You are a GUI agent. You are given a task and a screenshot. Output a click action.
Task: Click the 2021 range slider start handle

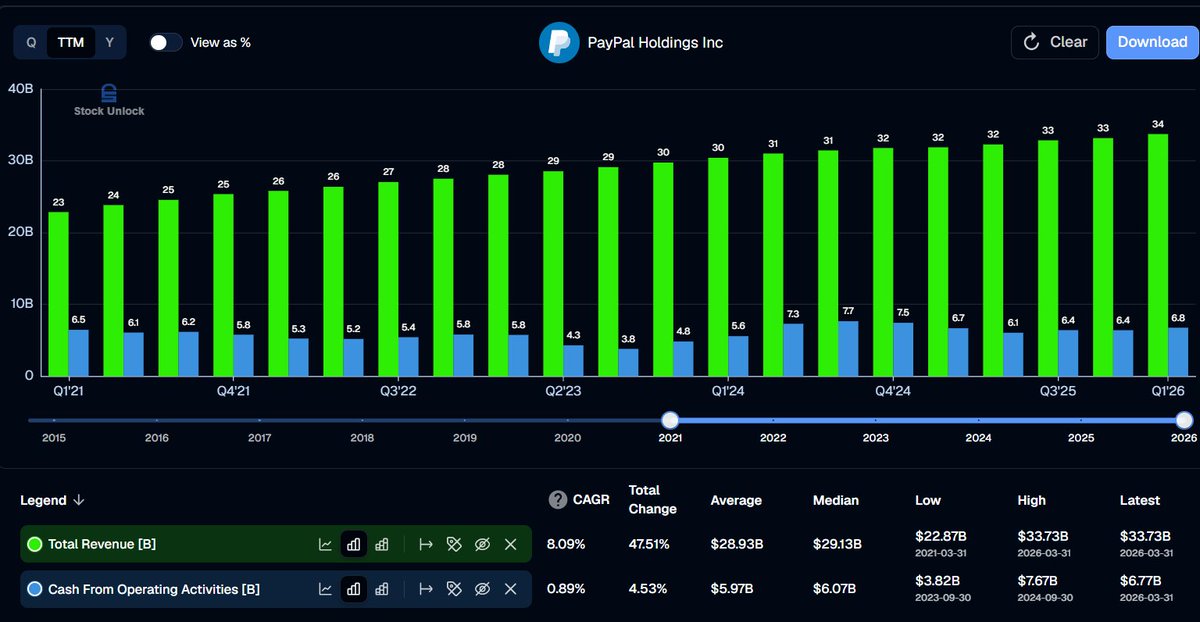point(670,420)
